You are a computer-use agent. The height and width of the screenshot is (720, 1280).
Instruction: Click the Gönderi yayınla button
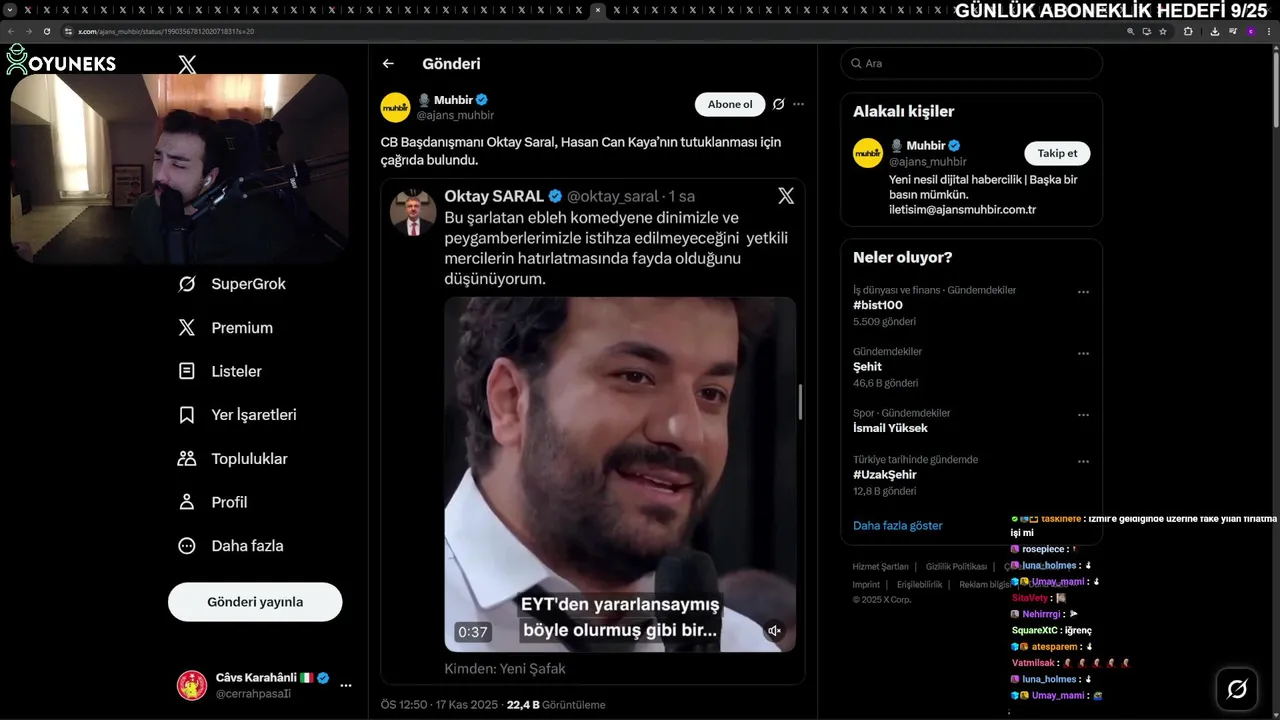point(255,602)
